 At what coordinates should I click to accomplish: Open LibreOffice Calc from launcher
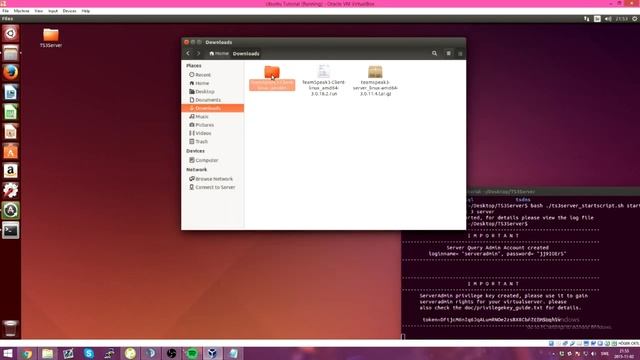pyautogui.click(x=11, y=112)
